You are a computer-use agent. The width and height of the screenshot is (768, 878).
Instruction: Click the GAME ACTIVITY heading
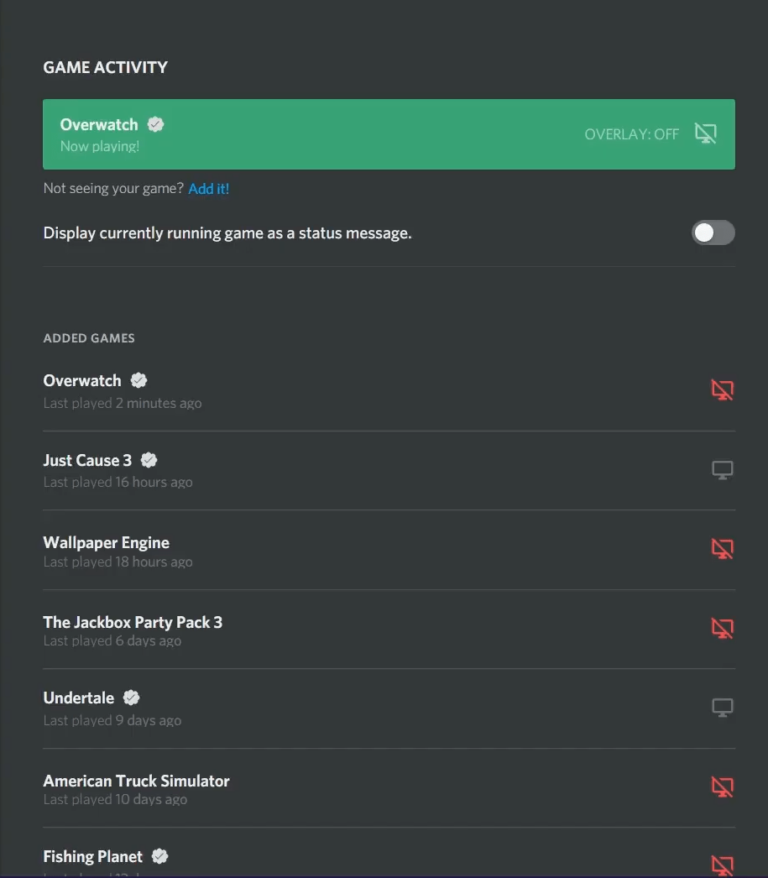pos(105,67)
